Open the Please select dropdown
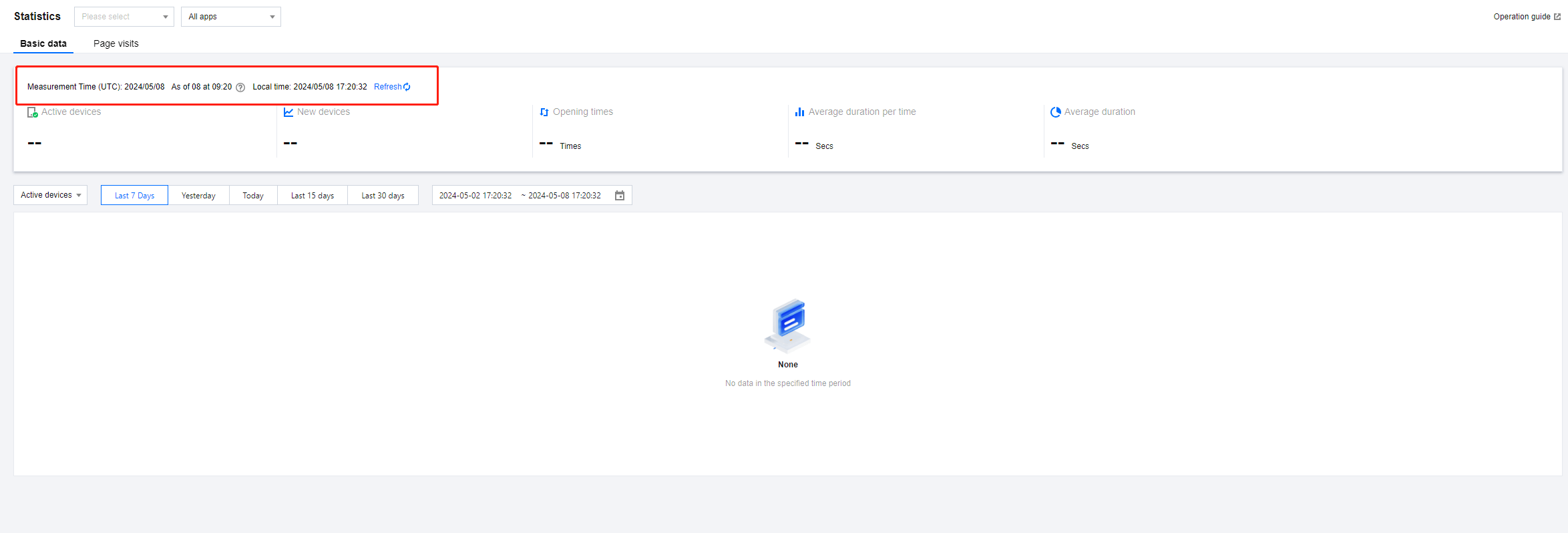 click(x=124, y=17)
